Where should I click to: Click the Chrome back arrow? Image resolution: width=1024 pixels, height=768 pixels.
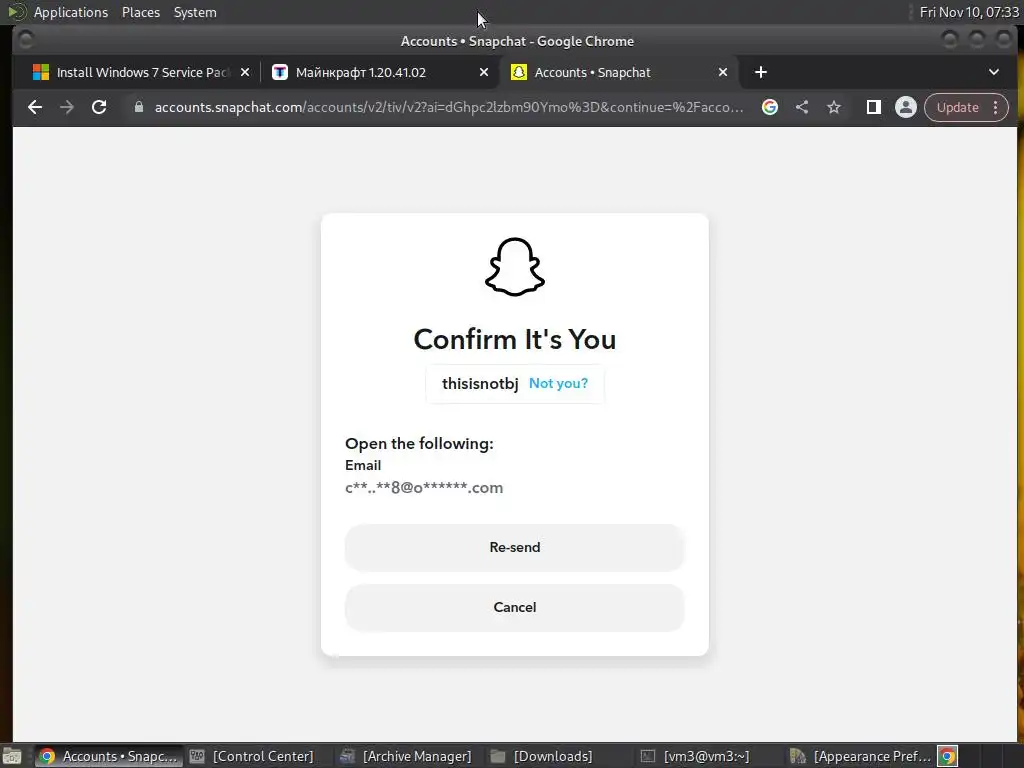click(35, 107)
